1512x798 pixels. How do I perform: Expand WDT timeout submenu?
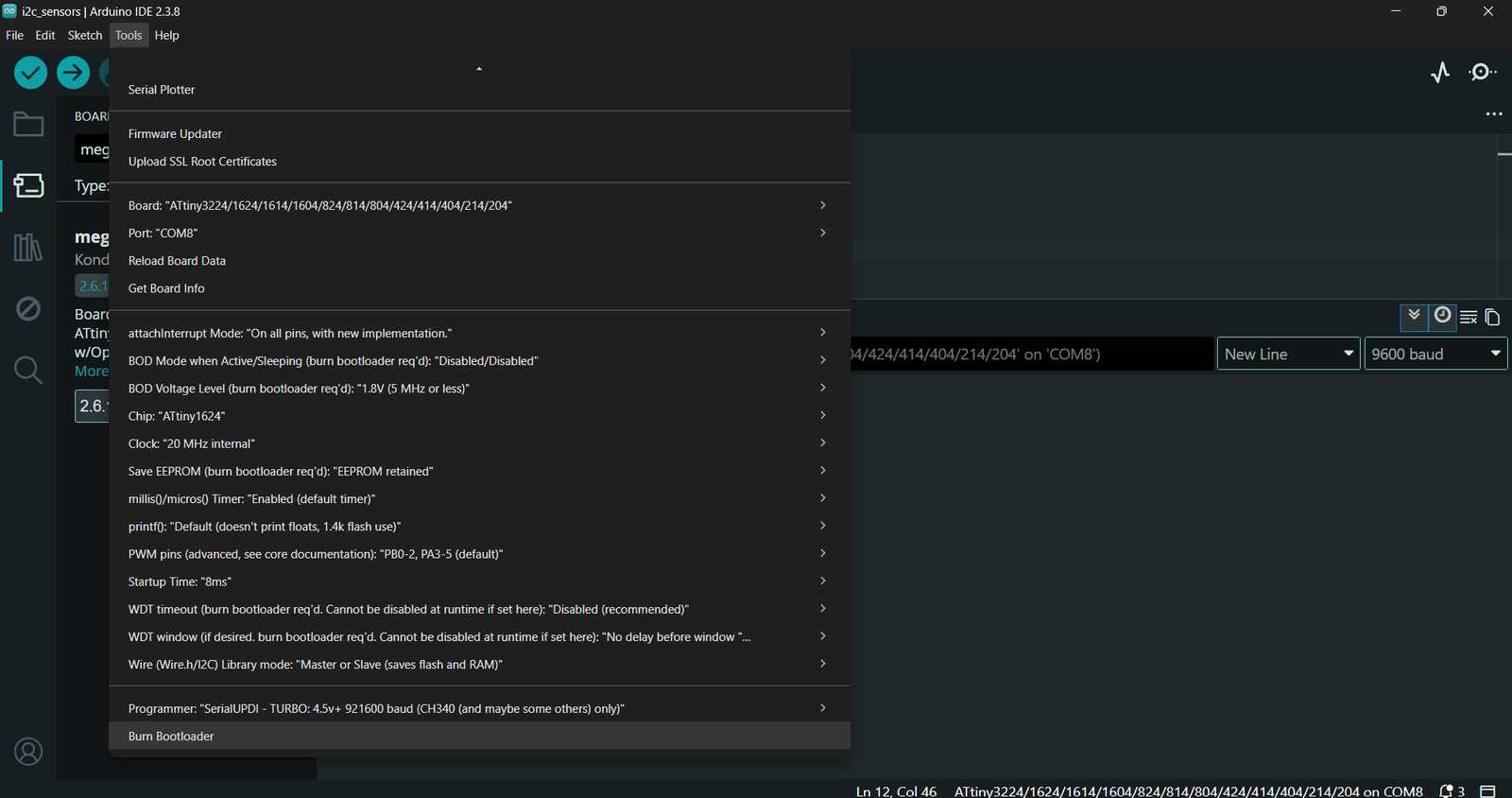click(x=480, y=609)
